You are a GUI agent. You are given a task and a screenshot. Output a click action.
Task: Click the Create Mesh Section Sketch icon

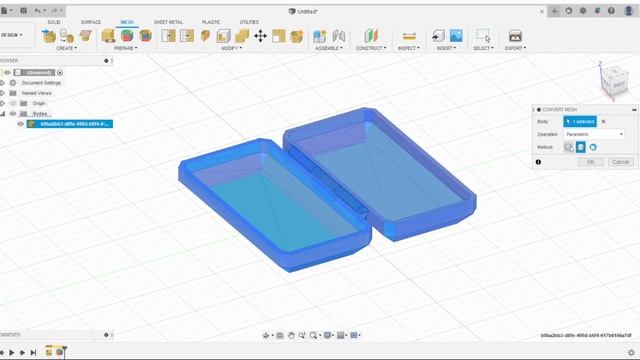click(85, 36)
